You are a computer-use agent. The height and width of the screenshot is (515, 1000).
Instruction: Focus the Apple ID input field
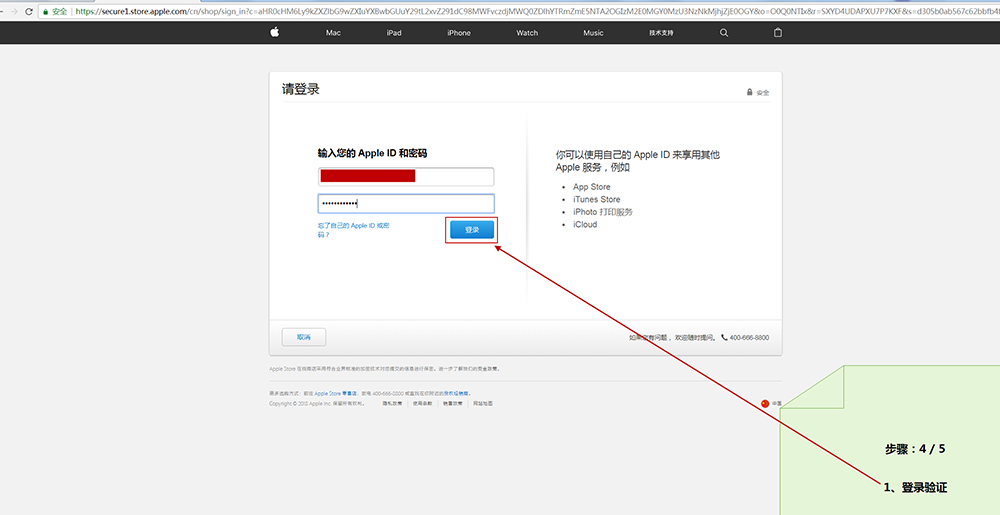pos(406,176)
